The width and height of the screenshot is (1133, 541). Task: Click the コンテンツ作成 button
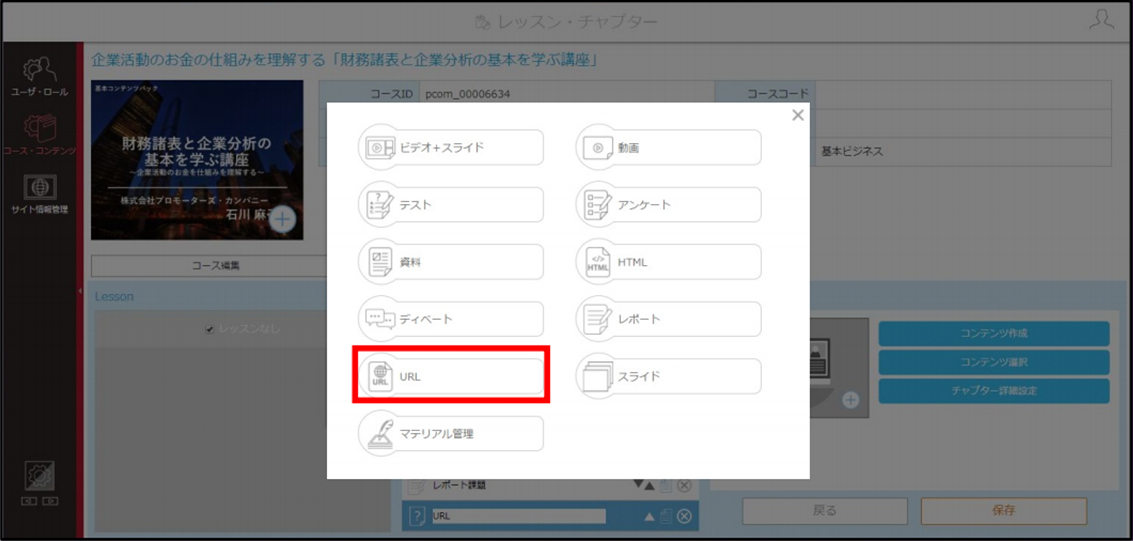994,334
